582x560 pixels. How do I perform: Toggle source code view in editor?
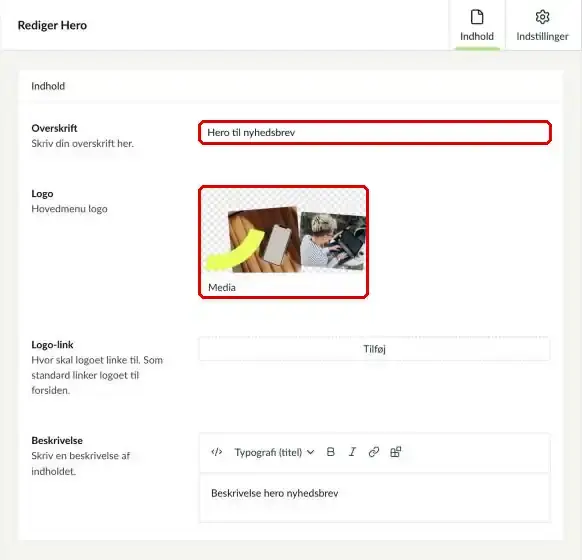[x=217, y=452]
